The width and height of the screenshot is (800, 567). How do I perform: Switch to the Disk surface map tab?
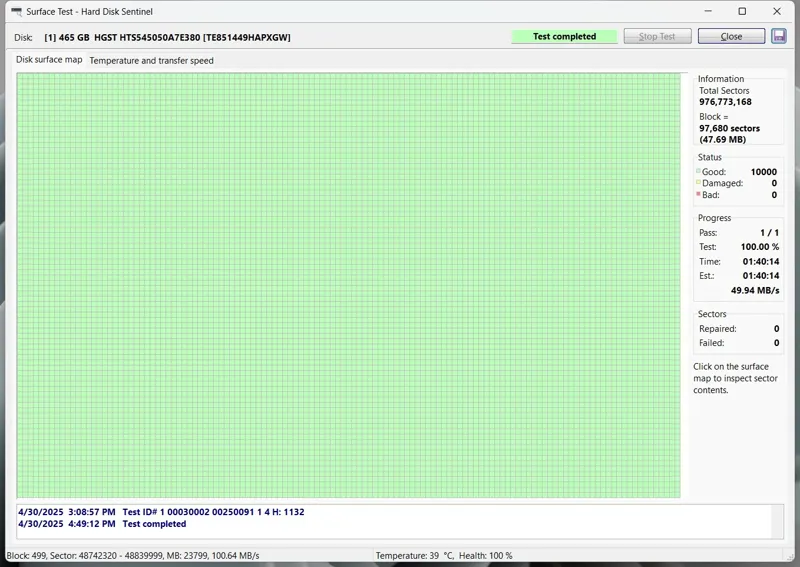tap(49, 60)
